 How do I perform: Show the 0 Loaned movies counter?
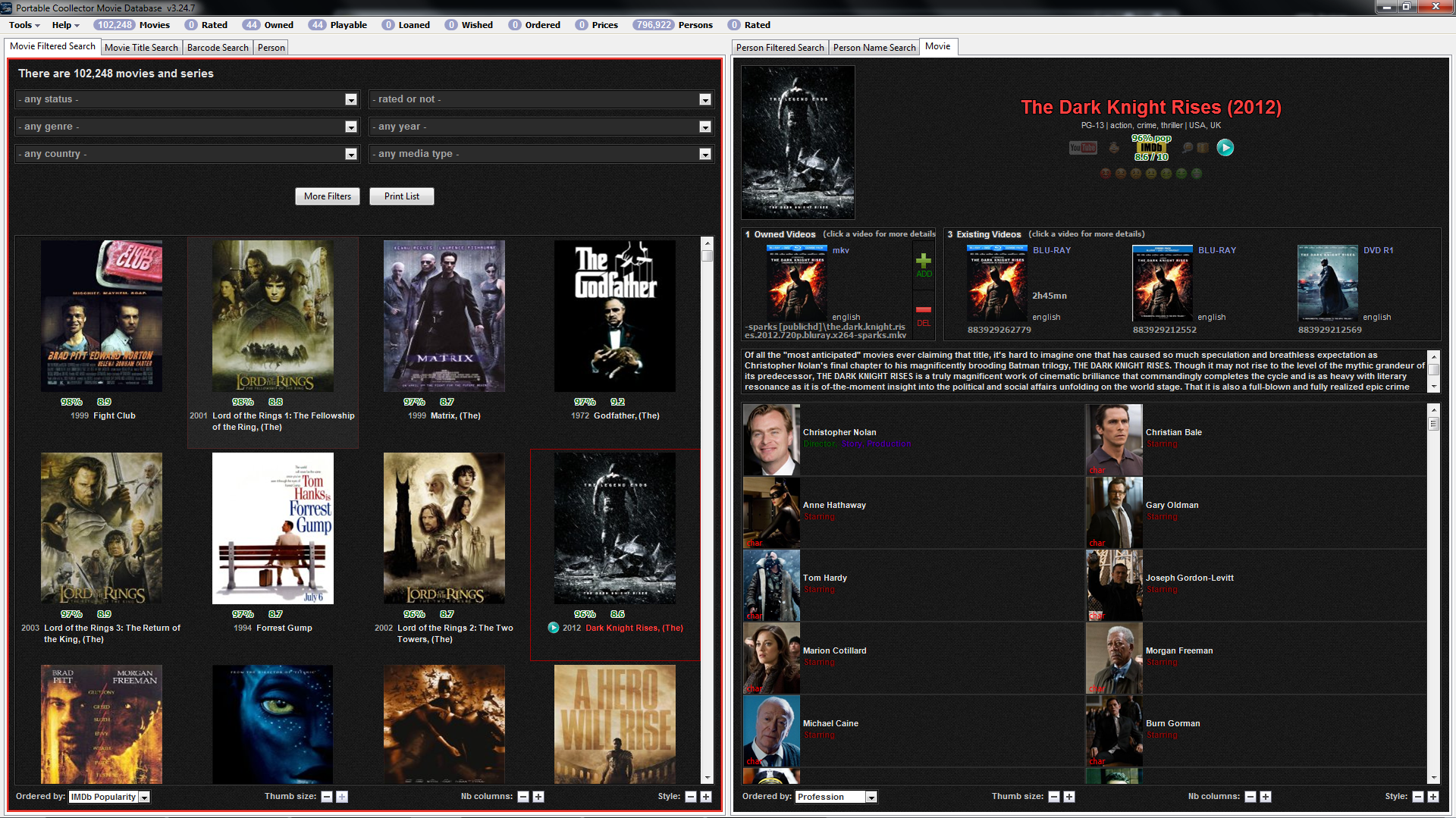(x=406, y=25)
